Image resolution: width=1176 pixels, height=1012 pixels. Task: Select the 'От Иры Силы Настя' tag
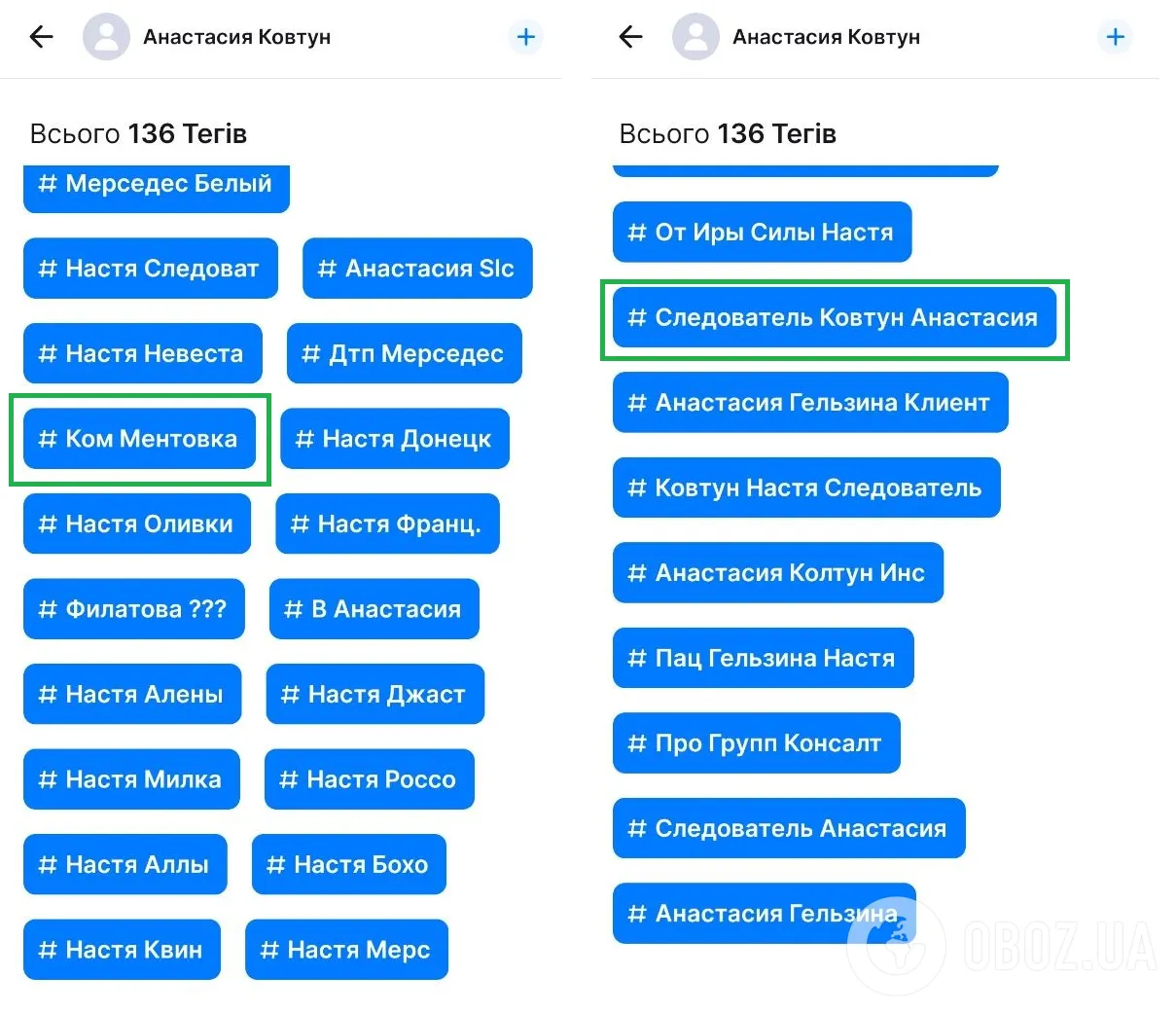762,233
